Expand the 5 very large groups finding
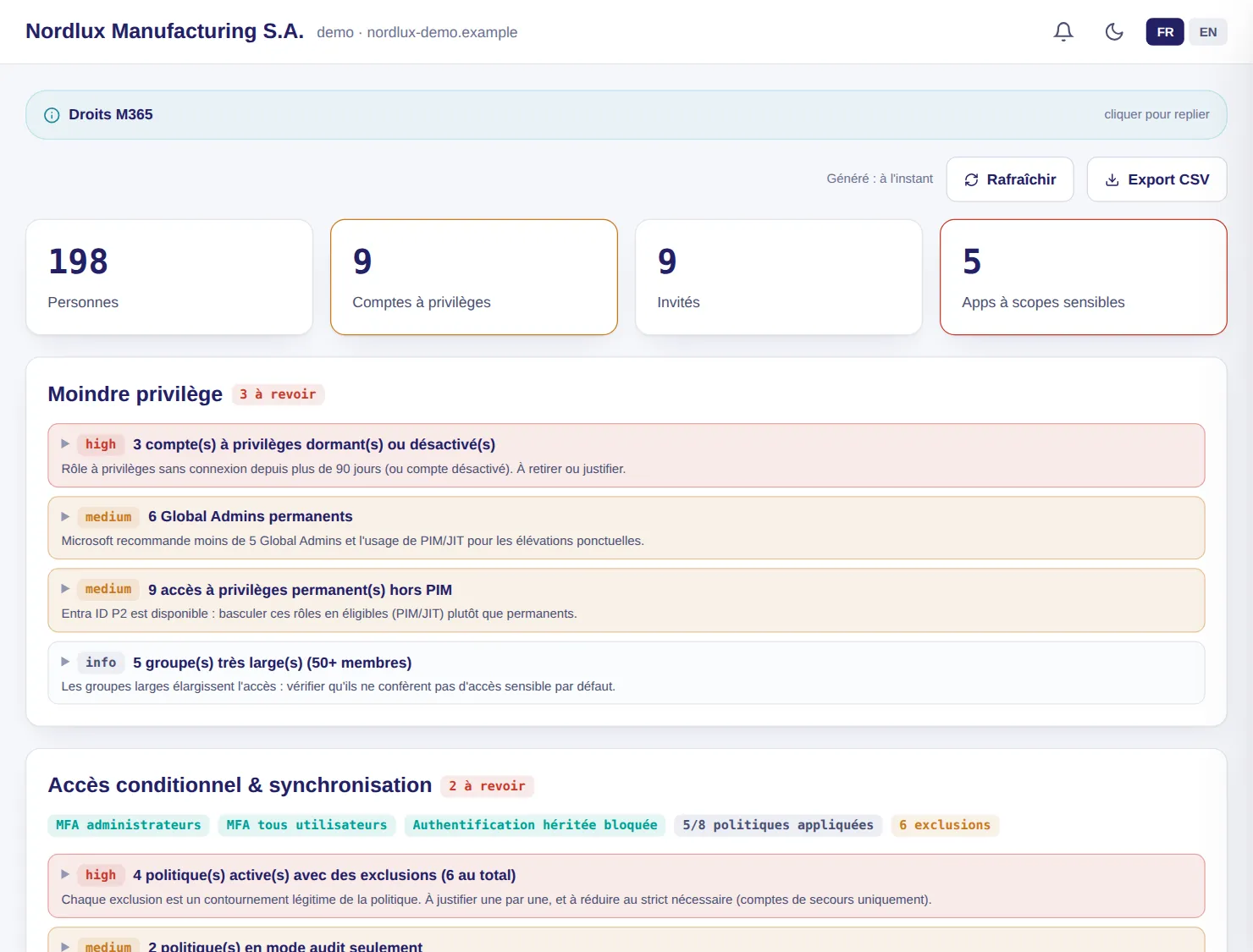1253x952 pixels. (x=626, y=673)
